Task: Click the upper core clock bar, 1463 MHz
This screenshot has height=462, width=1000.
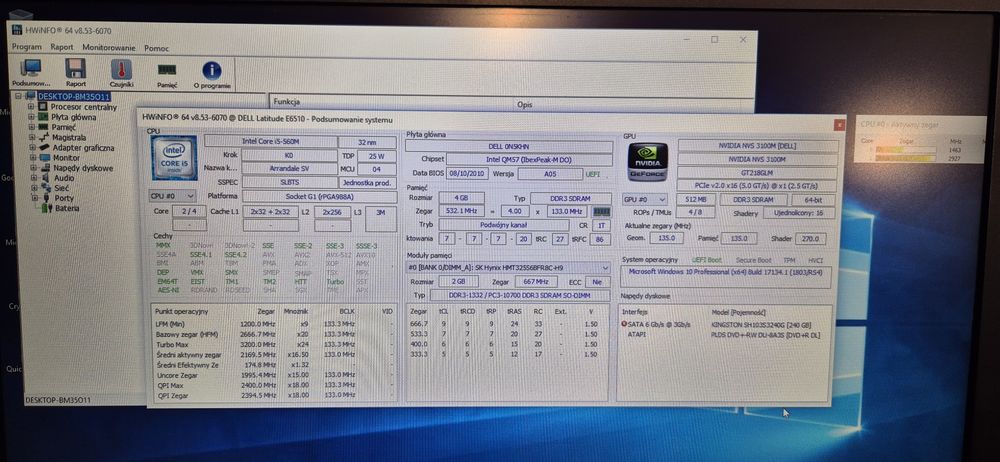Action: tap(904, 149)
